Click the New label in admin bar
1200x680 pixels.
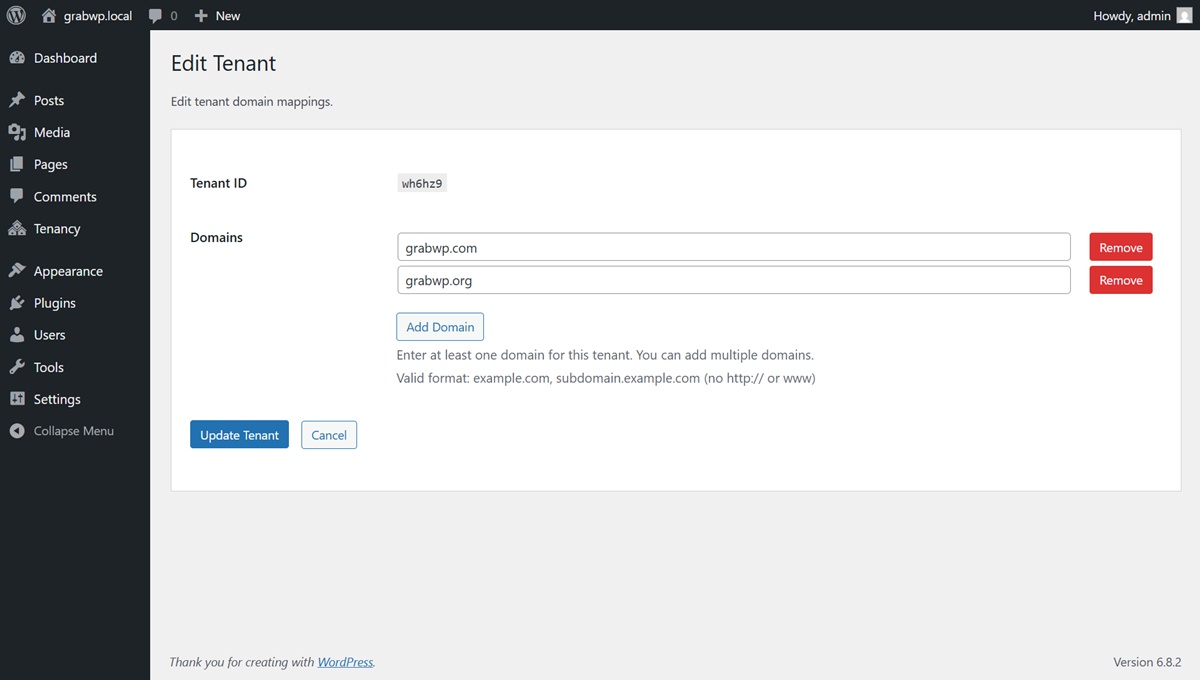[x=228, y=16]
